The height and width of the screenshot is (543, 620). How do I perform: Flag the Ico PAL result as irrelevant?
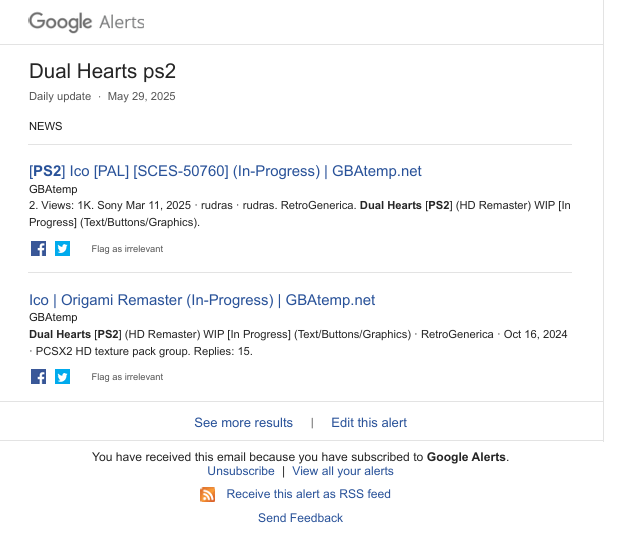point(127,249)
